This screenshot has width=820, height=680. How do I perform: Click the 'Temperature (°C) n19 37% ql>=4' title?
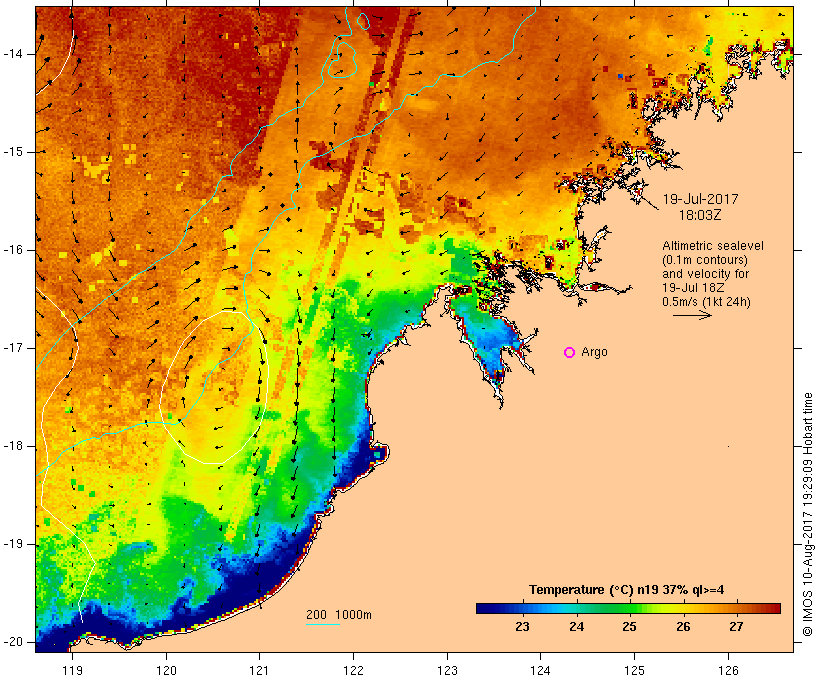(627, 590)
